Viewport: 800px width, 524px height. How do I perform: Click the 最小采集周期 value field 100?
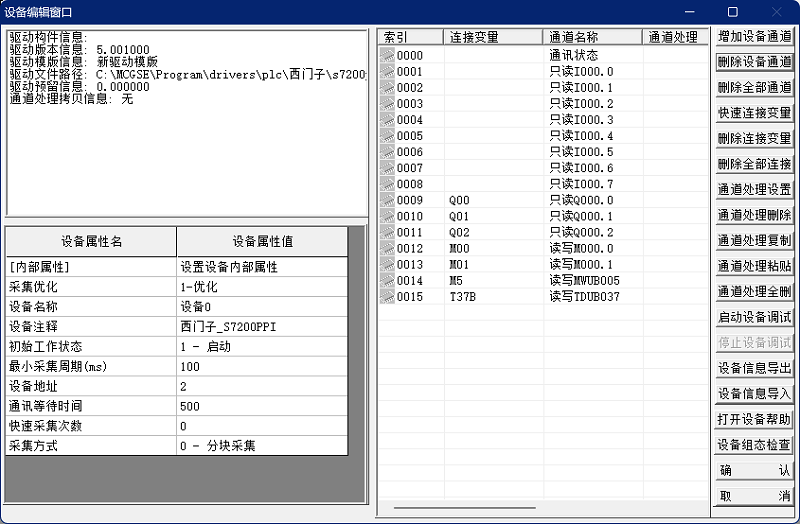[262, 367]
